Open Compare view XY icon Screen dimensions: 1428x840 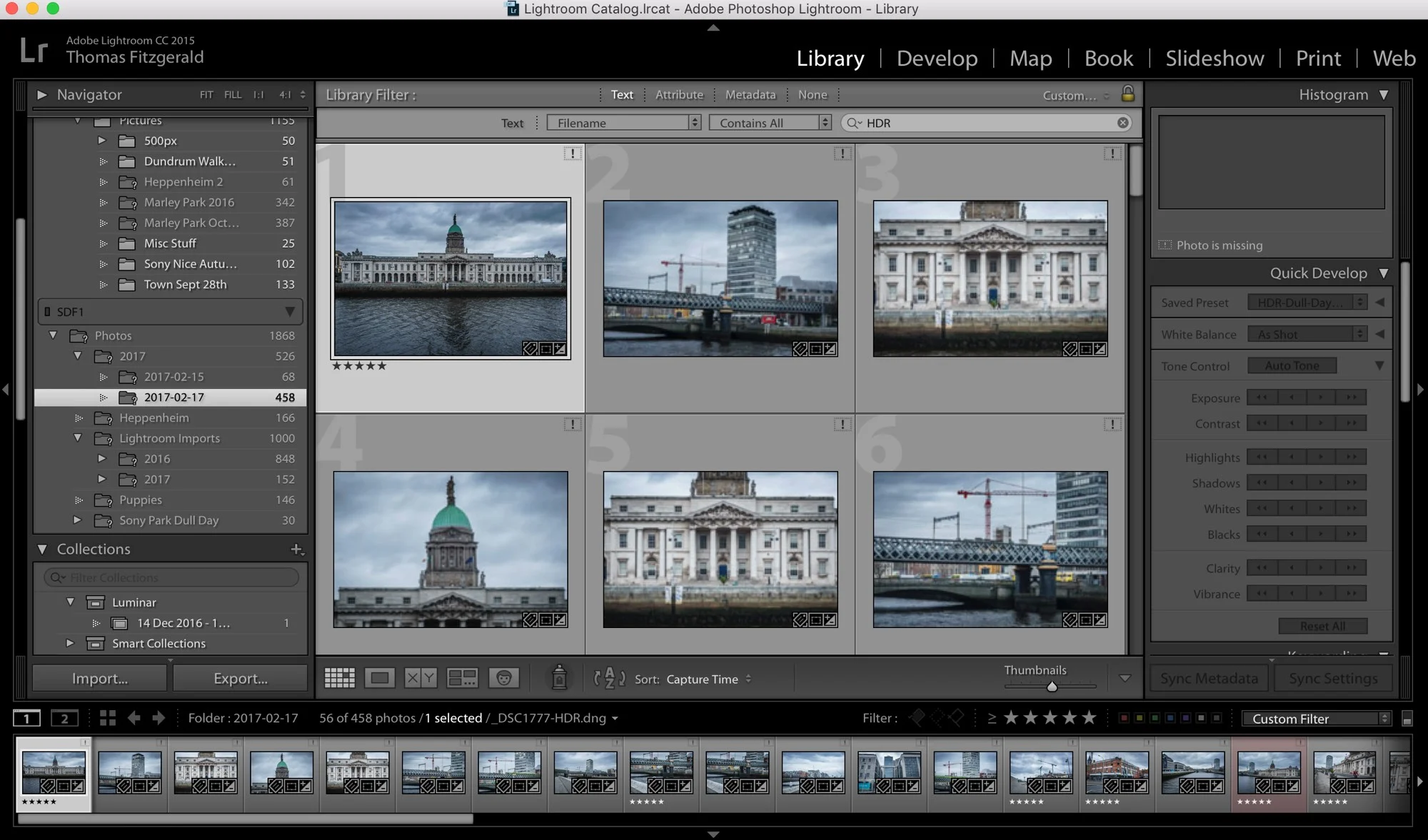pyautogui.click(x=421, y=678)
